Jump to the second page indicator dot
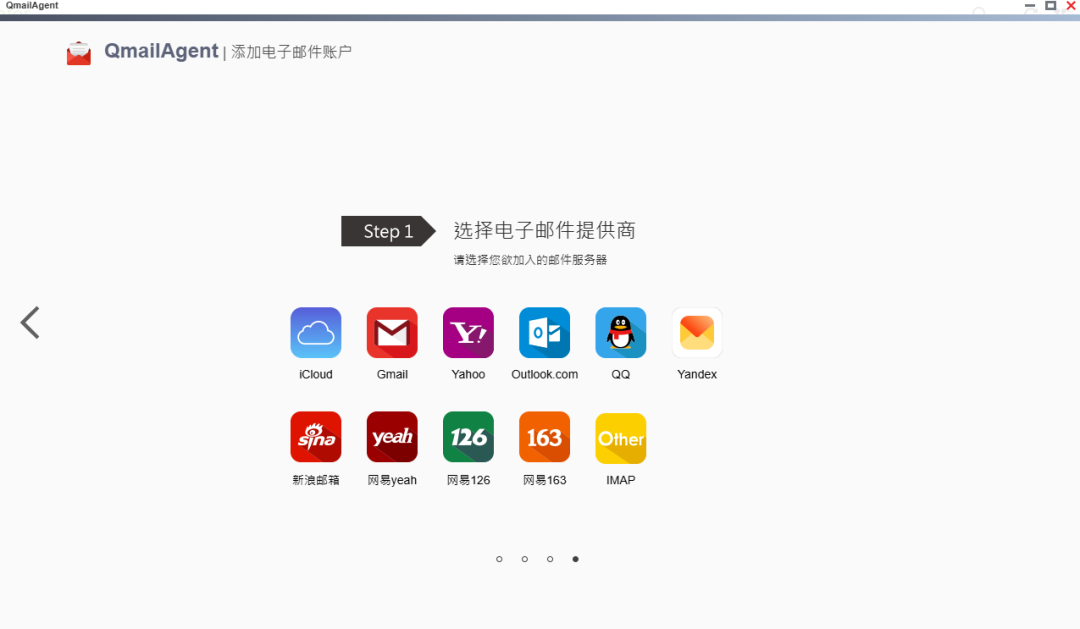This screenshot has height=629, width=1080. [525, 559]
